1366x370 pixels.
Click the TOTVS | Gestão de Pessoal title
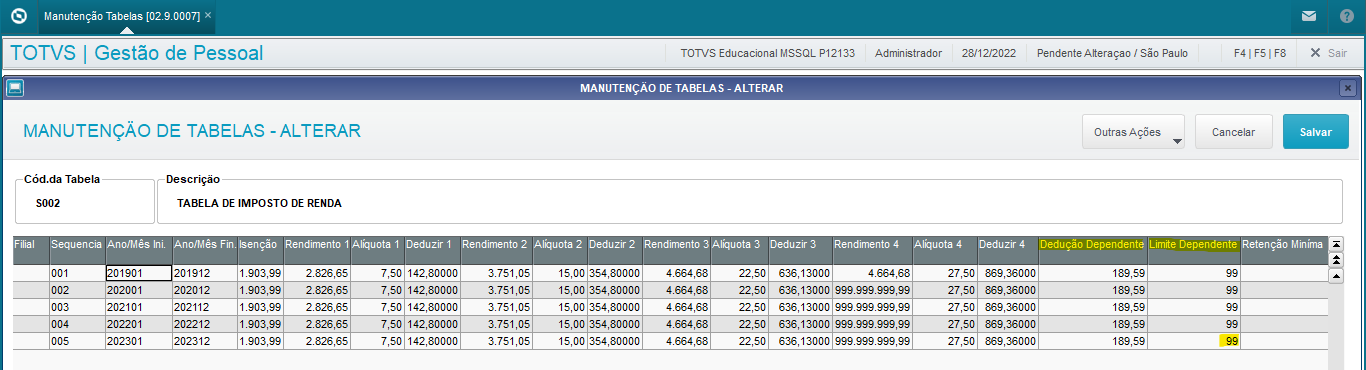(x=136, y=53)
